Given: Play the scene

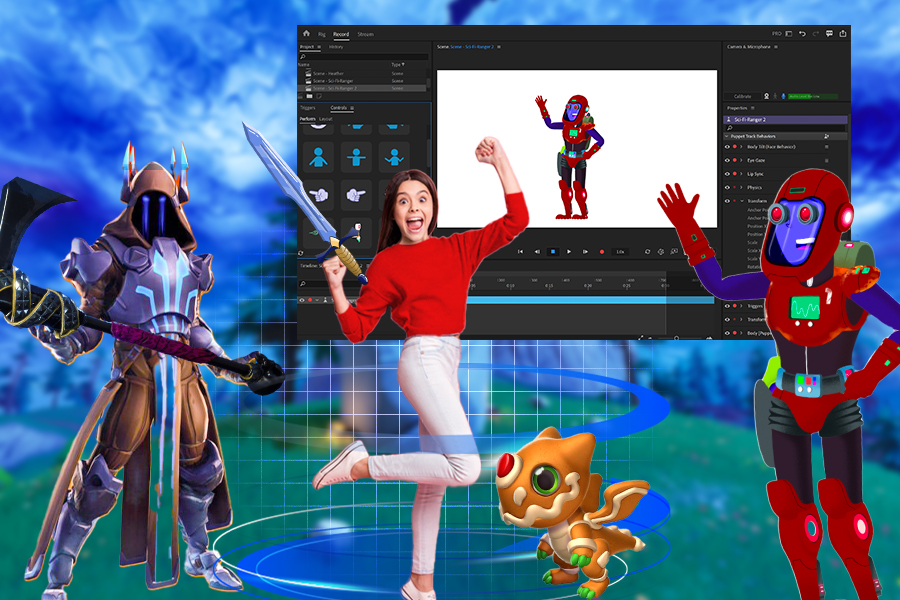Looking at the screenshot, I should click(x=569, y=251).
